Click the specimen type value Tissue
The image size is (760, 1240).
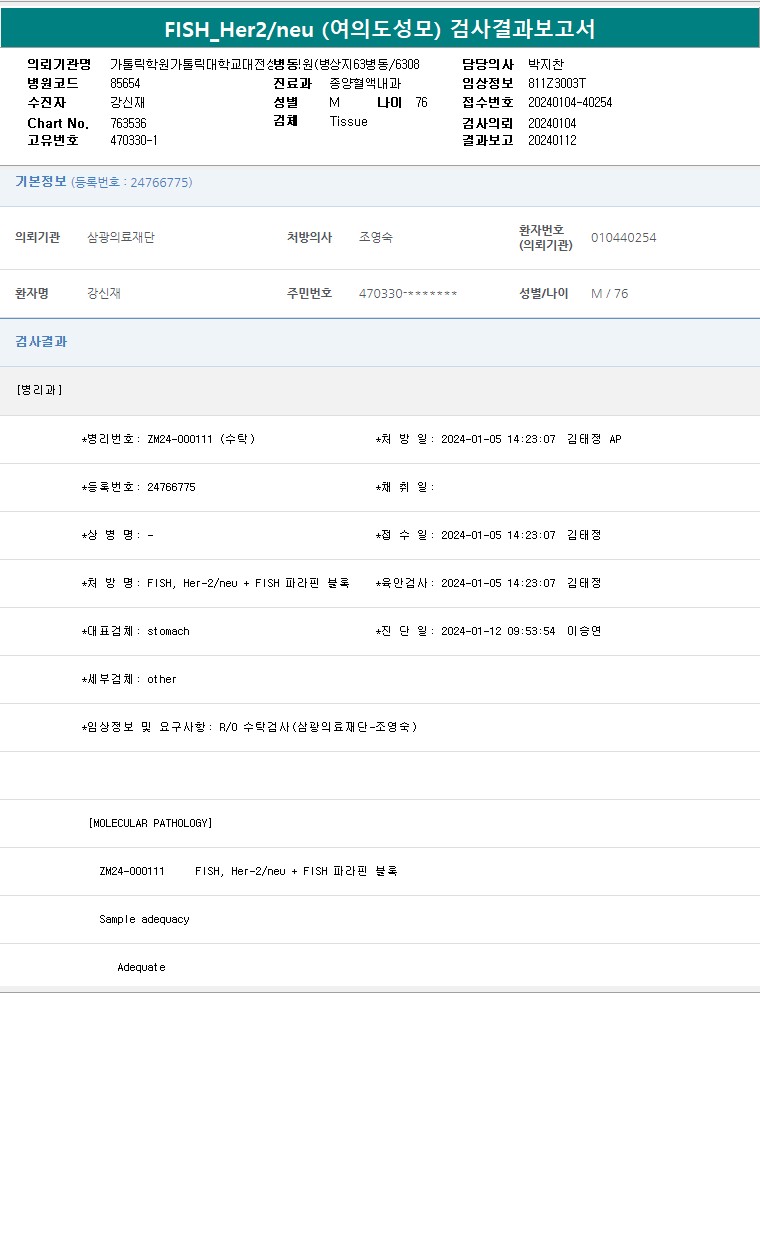pyautogui.click(x=348, y=122)
